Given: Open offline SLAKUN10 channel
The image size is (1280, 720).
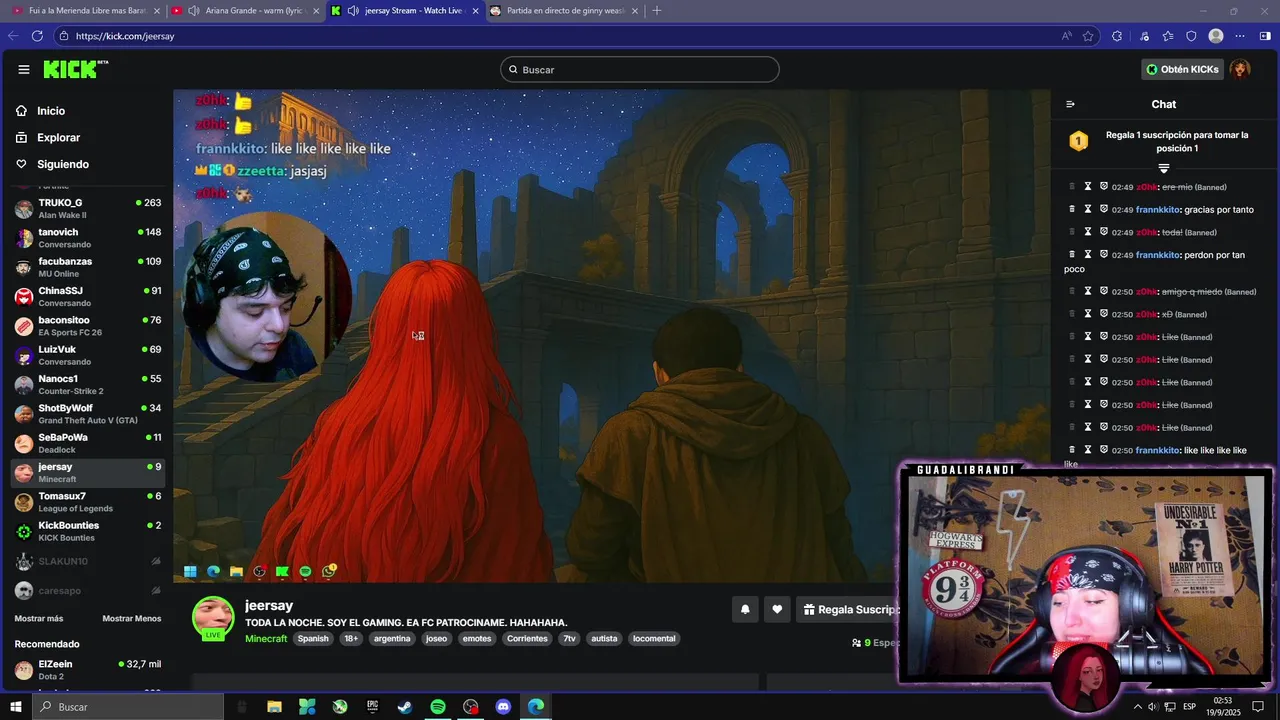Looking at the screenshot, I should [x=87, y=561].
